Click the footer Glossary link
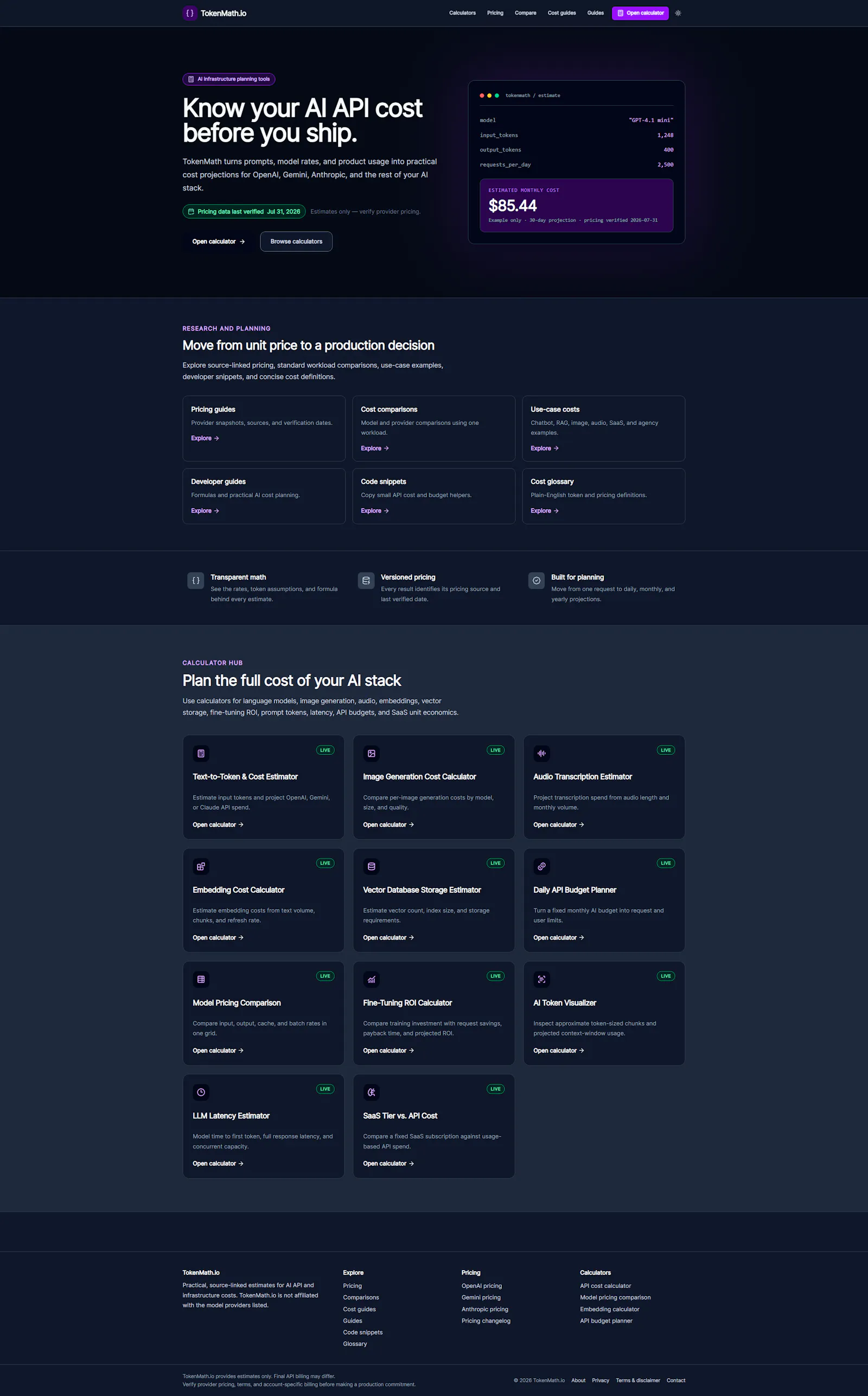The image size is (868, 1396). tap(355, 1344)
